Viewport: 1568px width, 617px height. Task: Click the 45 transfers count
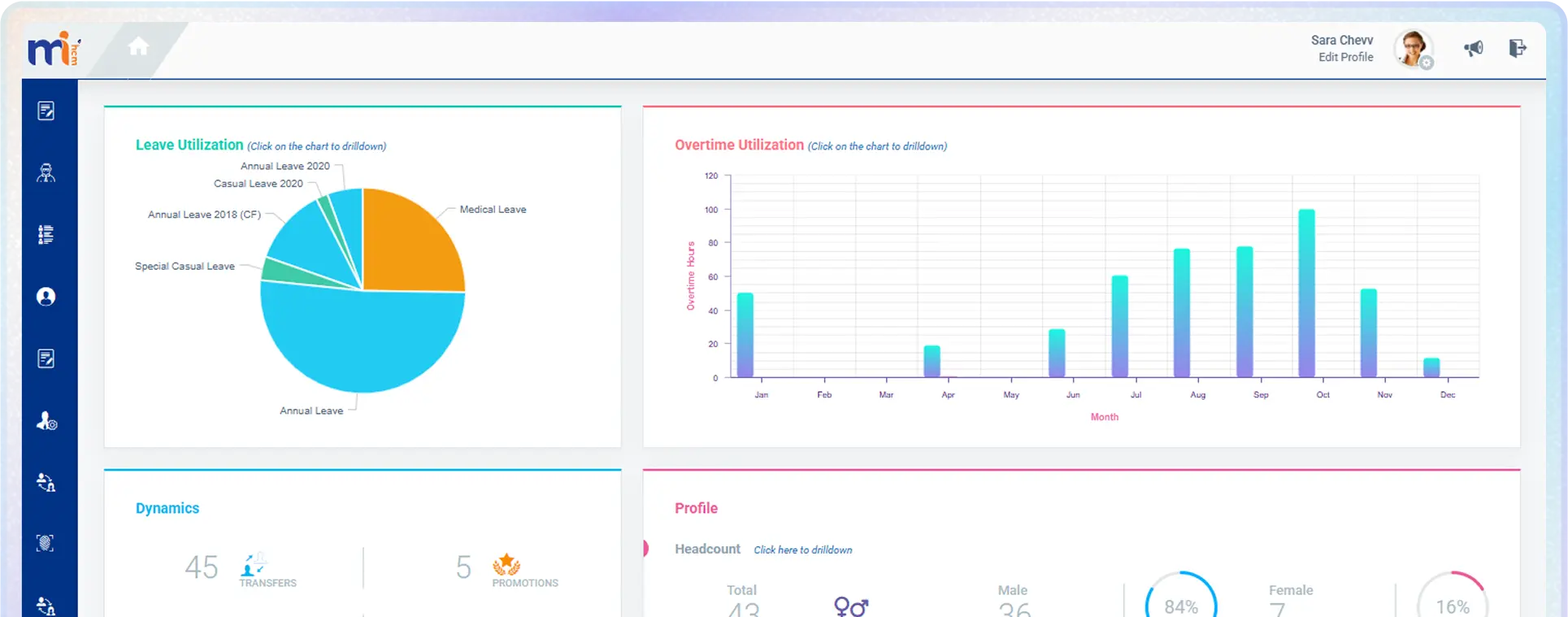[201, 567]
